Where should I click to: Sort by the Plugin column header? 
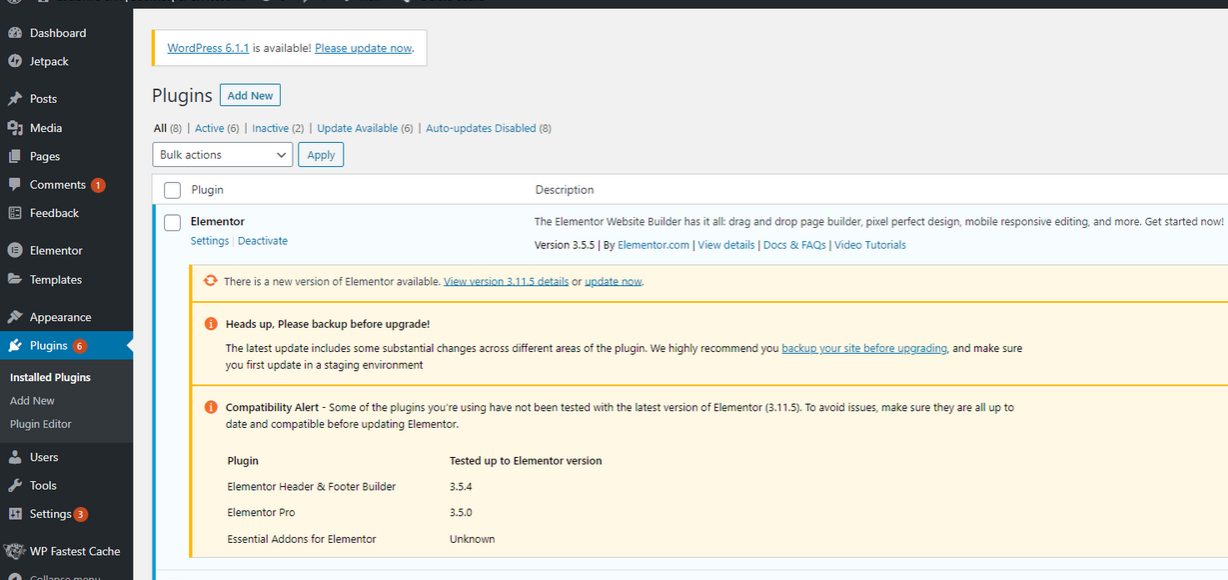point(207,190)
